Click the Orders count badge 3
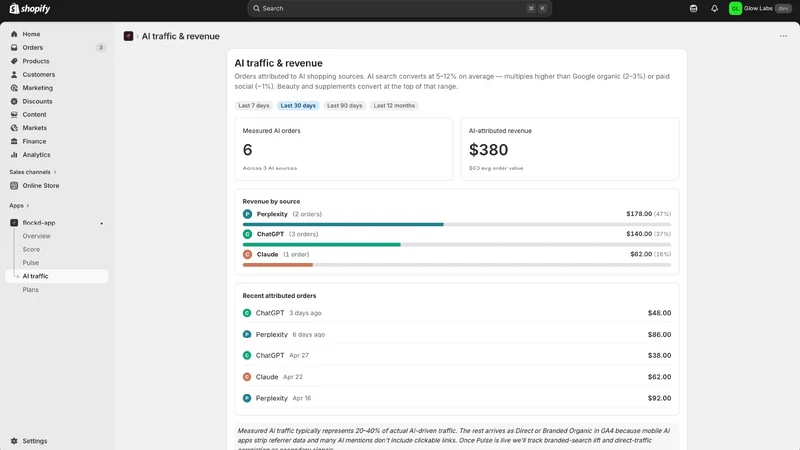 [101, 47]
